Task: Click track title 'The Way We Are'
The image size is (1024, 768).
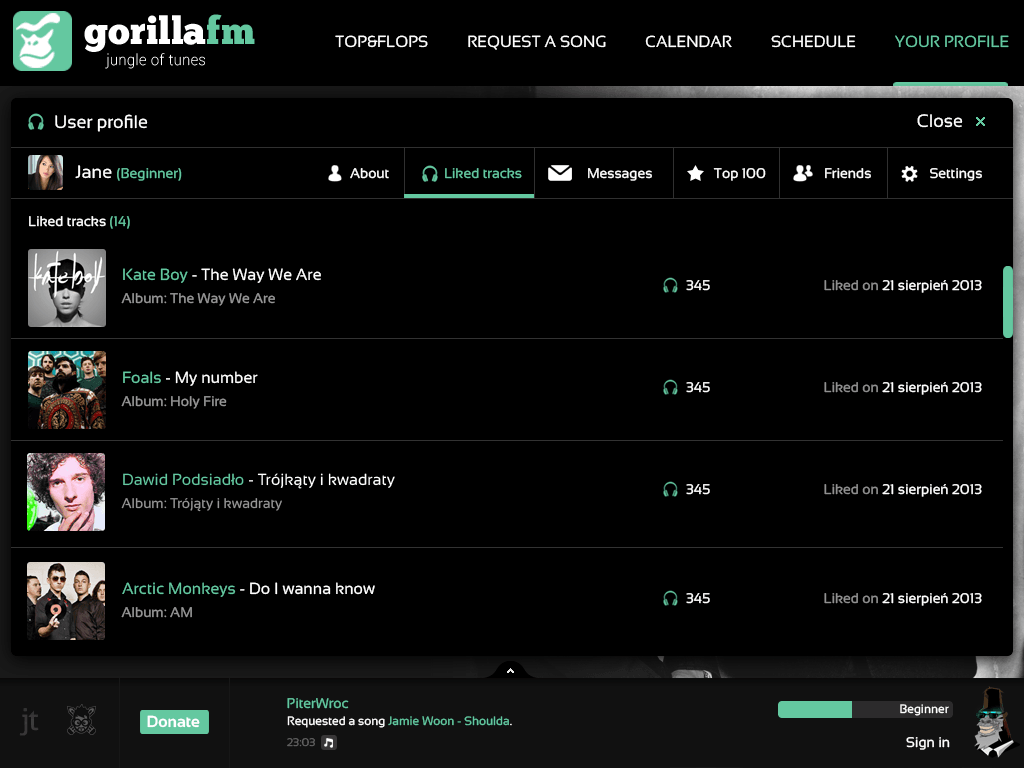Action: pyautogui.click(x=261, y=274)
